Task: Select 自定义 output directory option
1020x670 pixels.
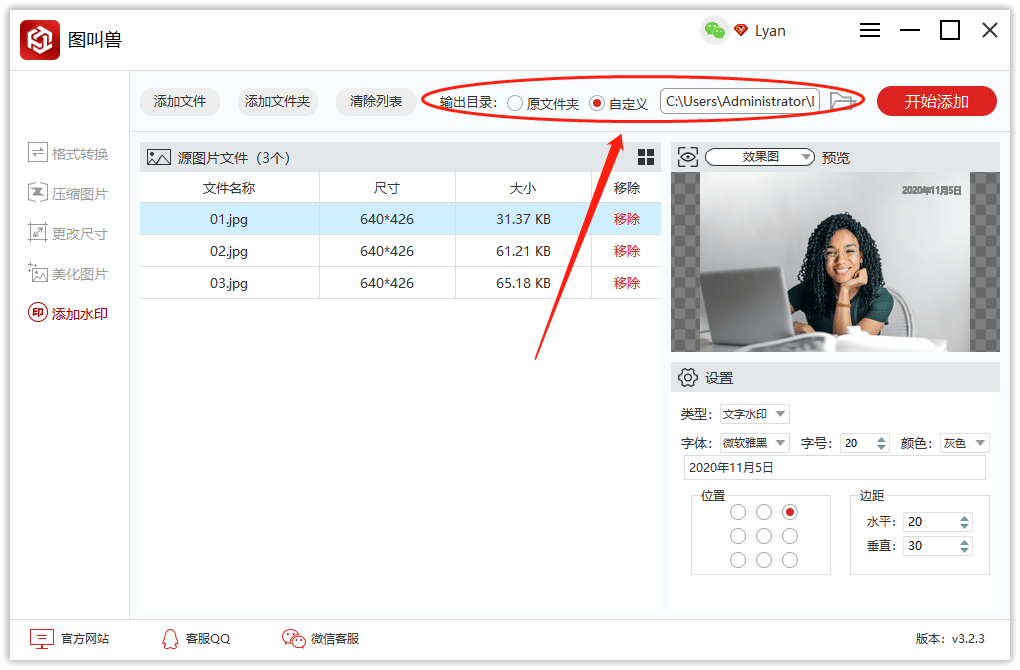Action: 597,103
